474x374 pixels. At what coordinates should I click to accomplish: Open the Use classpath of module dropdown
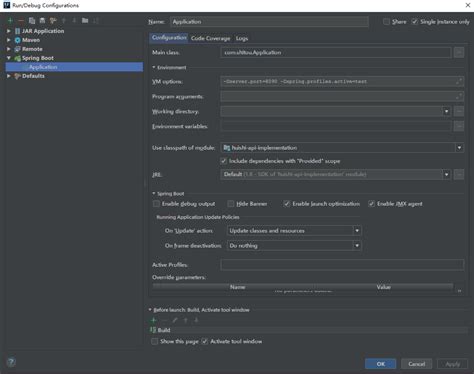point(342,148)
